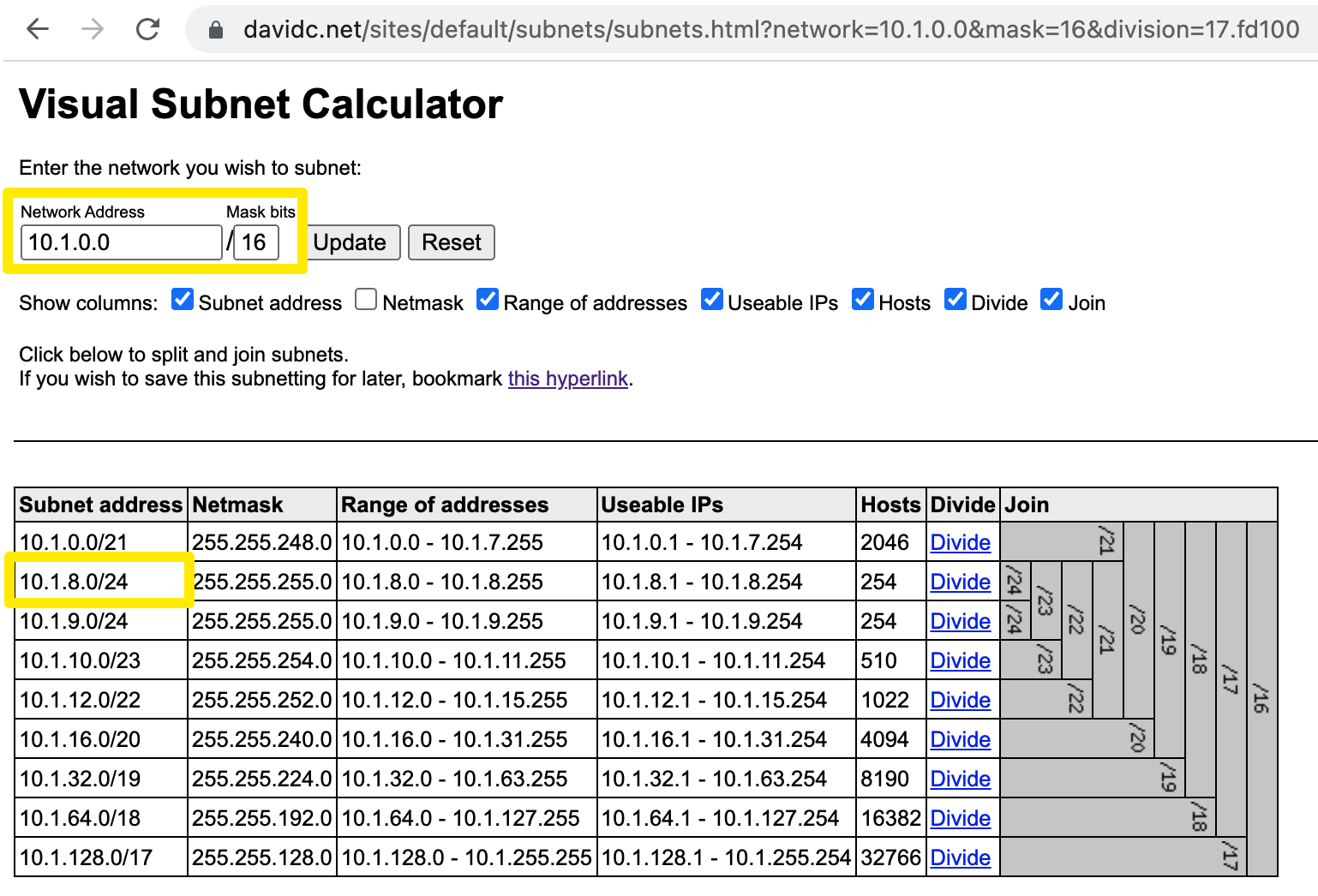Divide the 10.1.12.0/22 subnet
The image size is (1318, 896).
coord(960,700)
